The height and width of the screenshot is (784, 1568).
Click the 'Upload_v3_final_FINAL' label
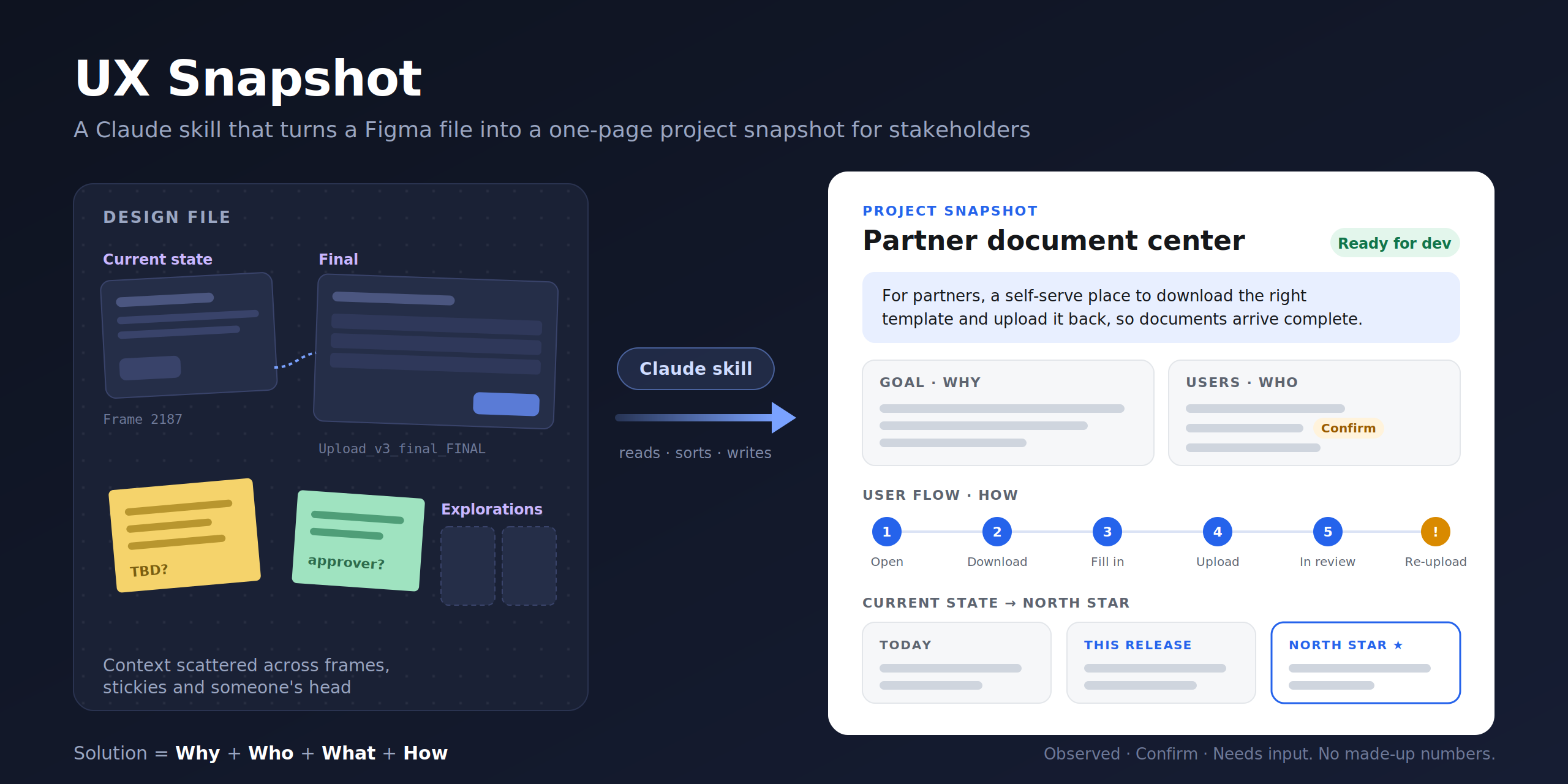[x=402, y=449]
